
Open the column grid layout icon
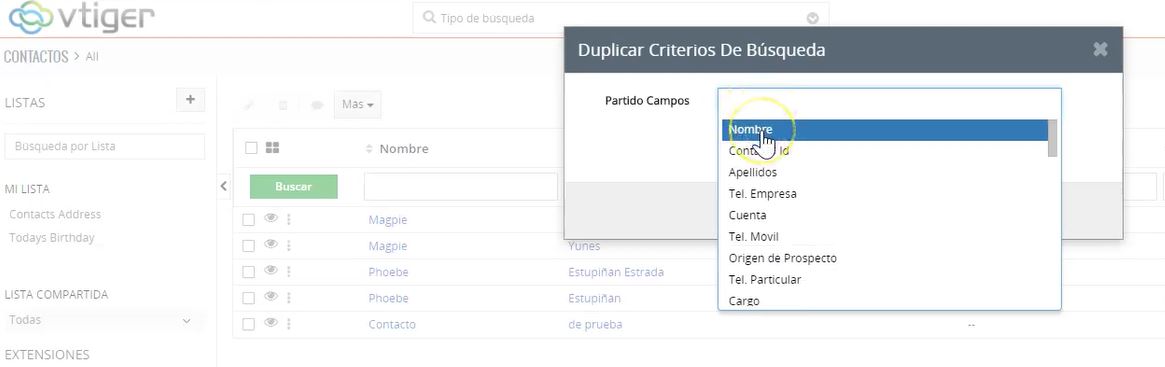[272, 148]
